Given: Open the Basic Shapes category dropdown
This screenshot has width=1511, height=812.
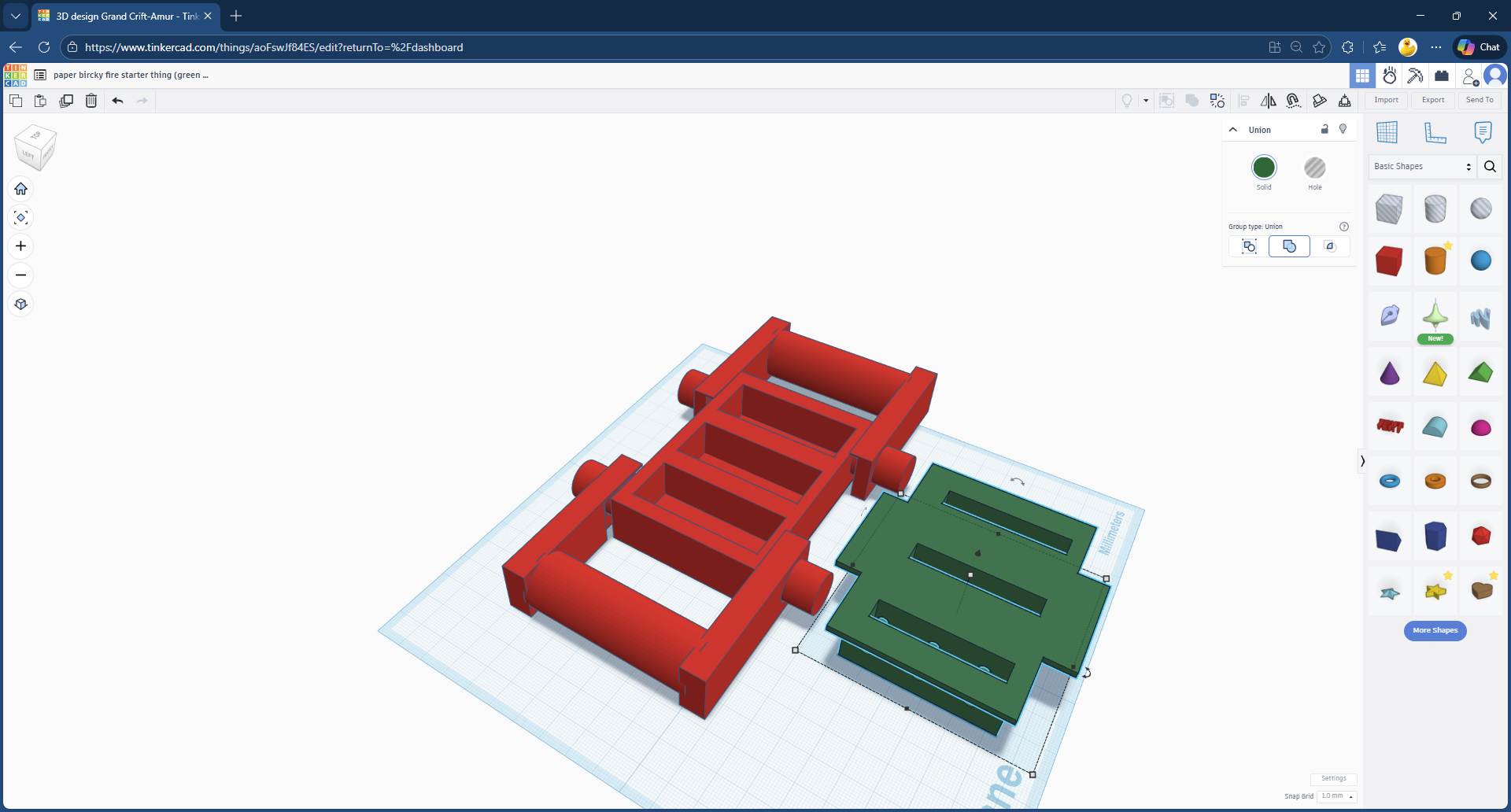Looking at the screenshot, I should (x=1423, y=167).
